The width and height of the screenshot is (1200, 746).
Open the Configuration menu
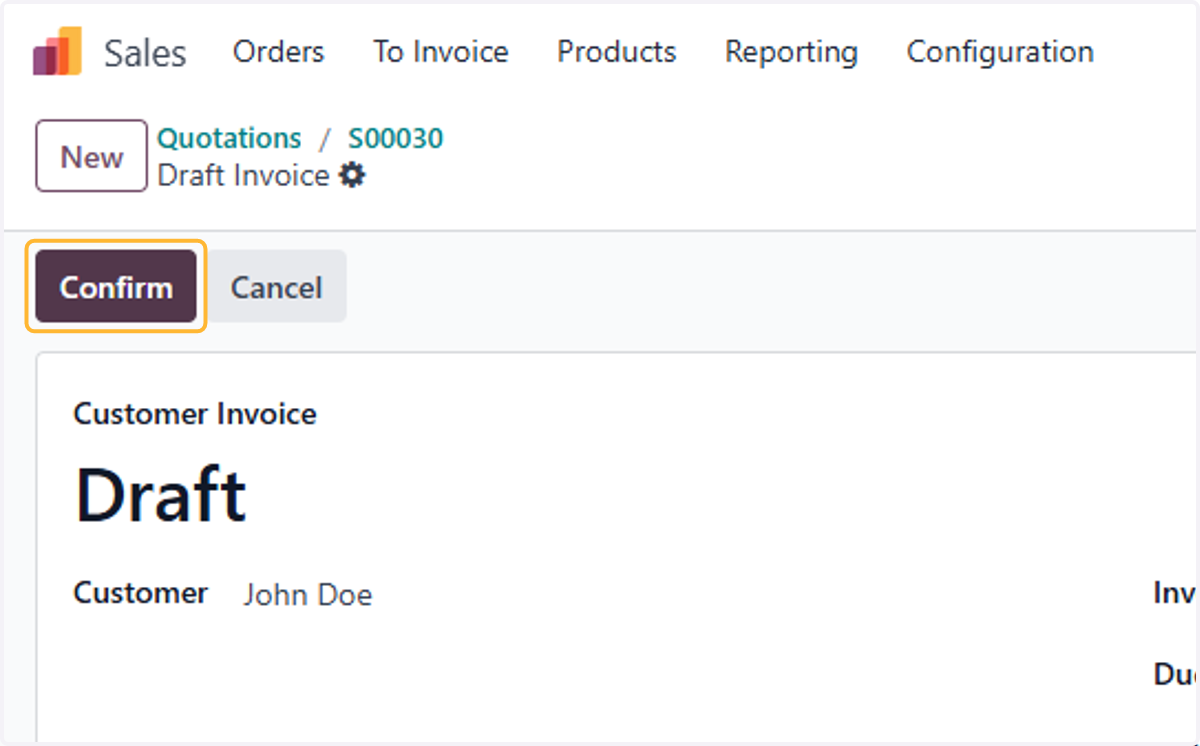pyautogui.click(x=1000, y=52)
